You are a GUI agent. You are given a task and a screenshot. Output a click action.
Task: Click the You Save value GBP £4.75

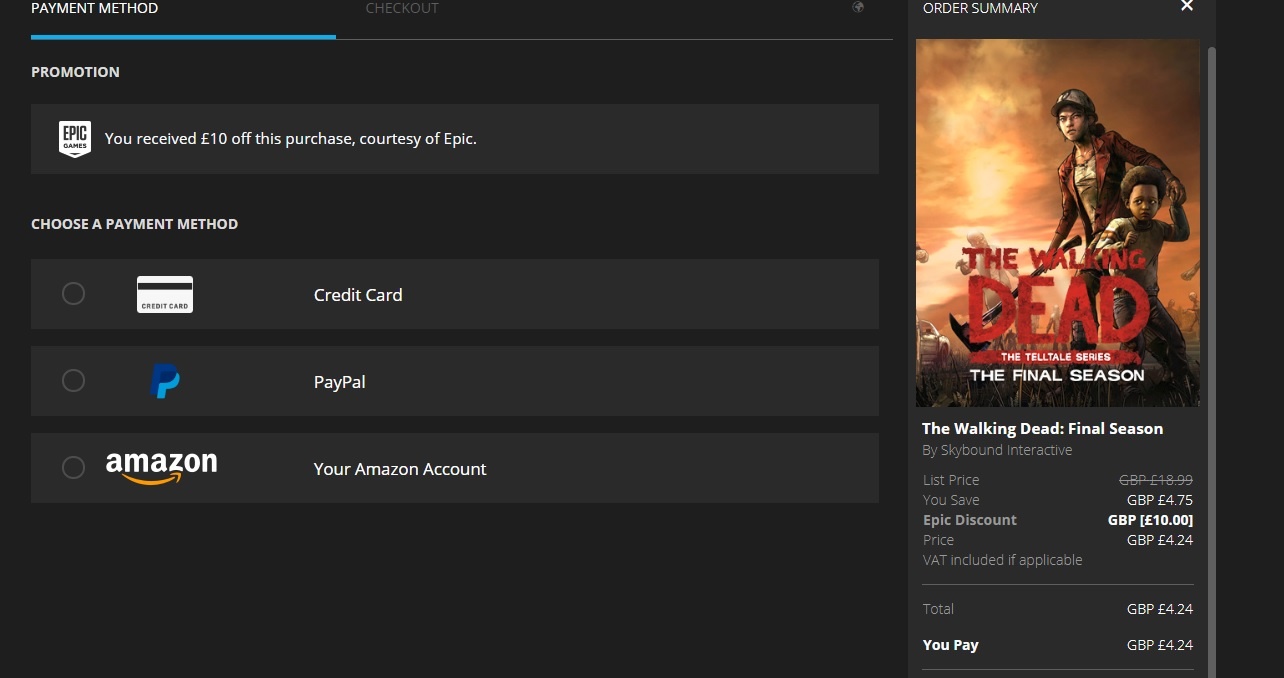(x=1160, y=500)
